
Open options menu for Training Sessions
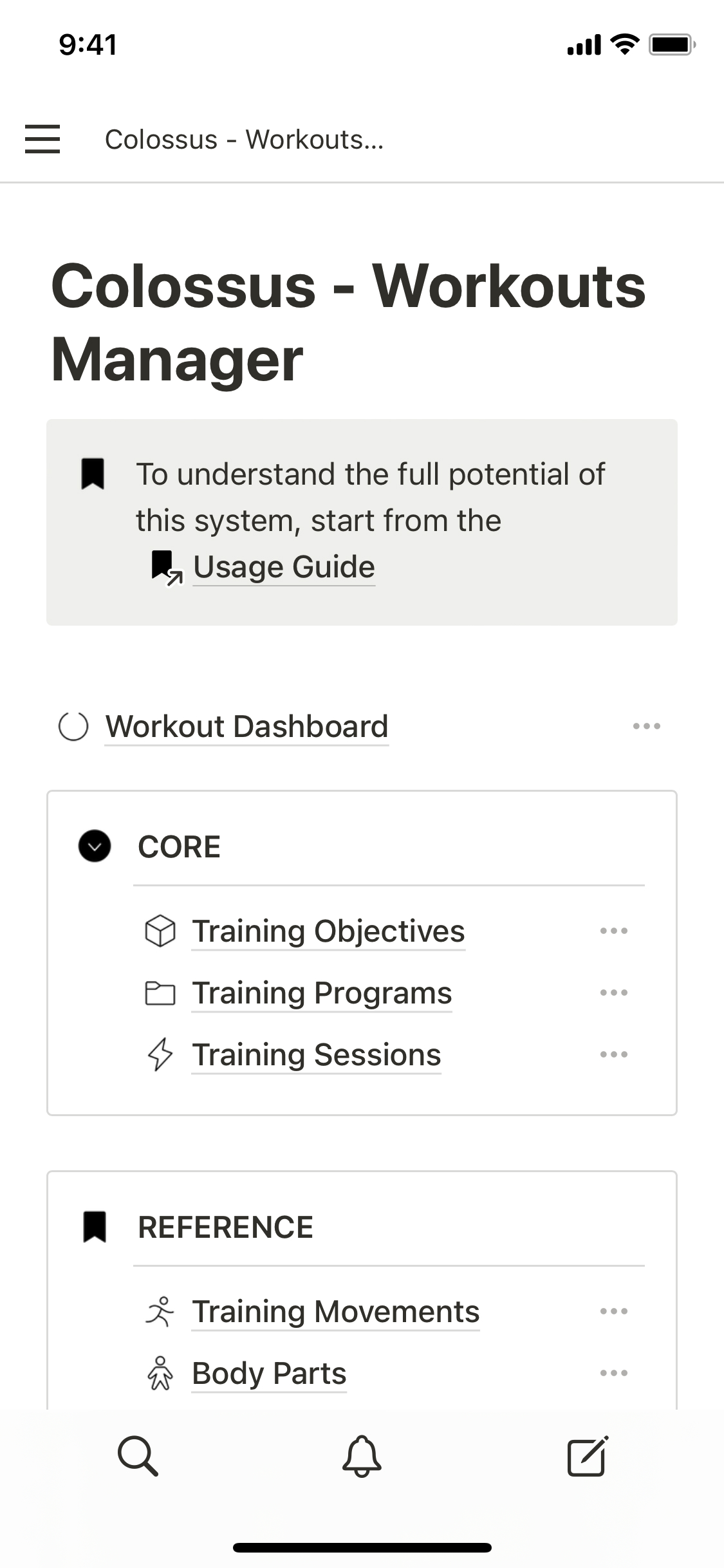click(613, 1054)
